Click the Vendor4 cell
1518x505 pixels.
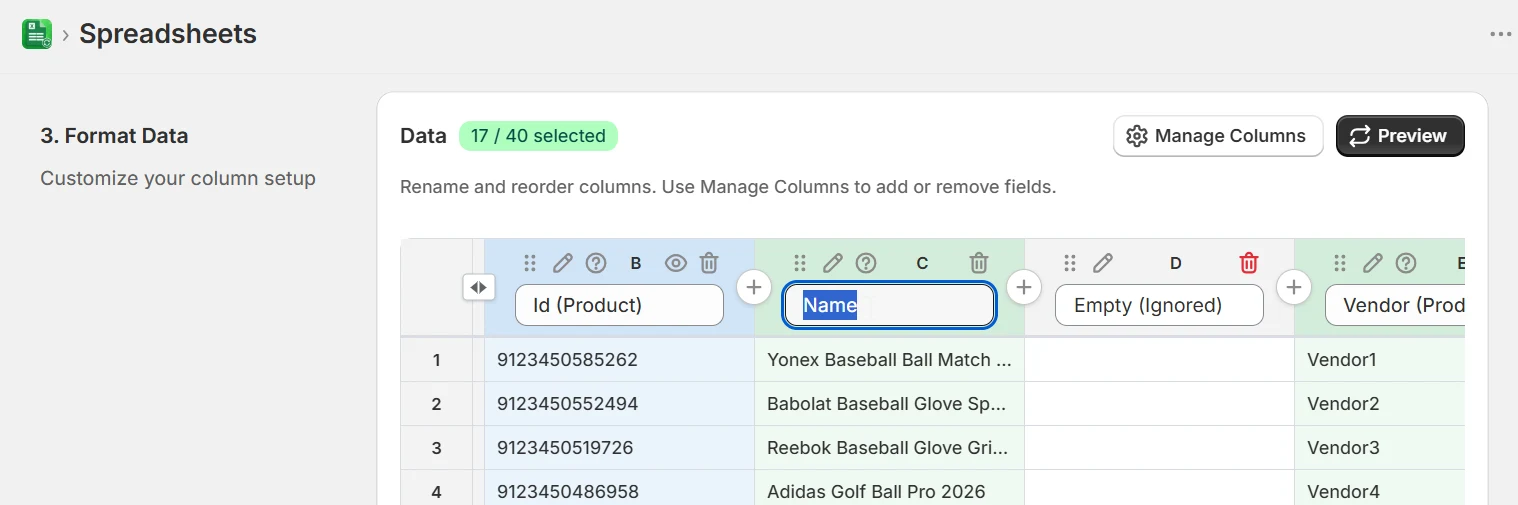[x=1380, y=488]
